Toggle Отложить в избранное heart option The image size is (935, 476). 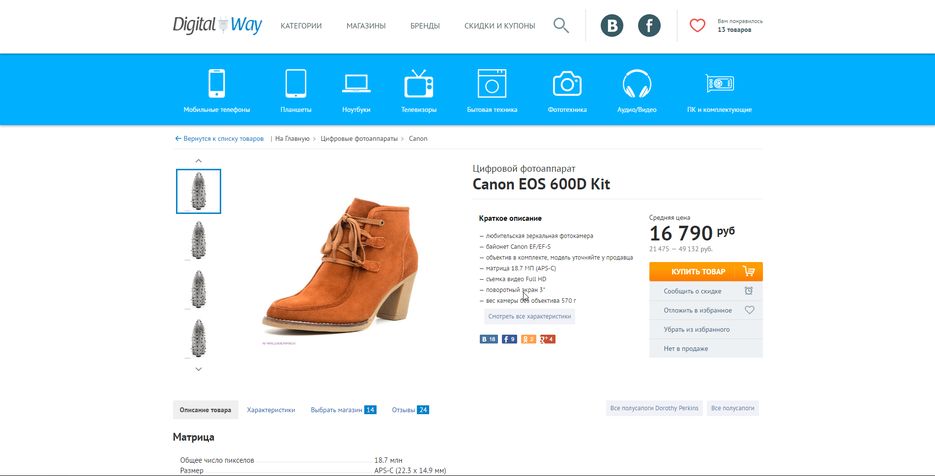[x=705, y=310]
